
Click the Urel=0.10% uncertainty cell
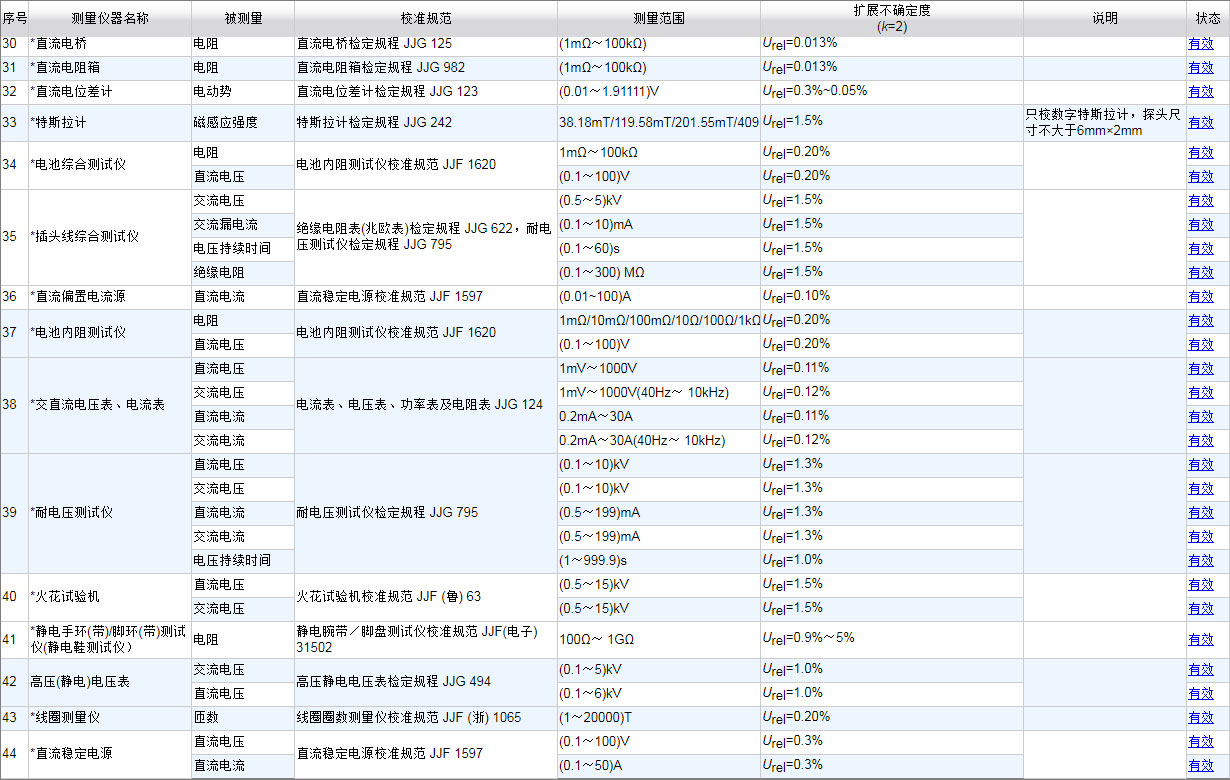[x=891, y=297]
